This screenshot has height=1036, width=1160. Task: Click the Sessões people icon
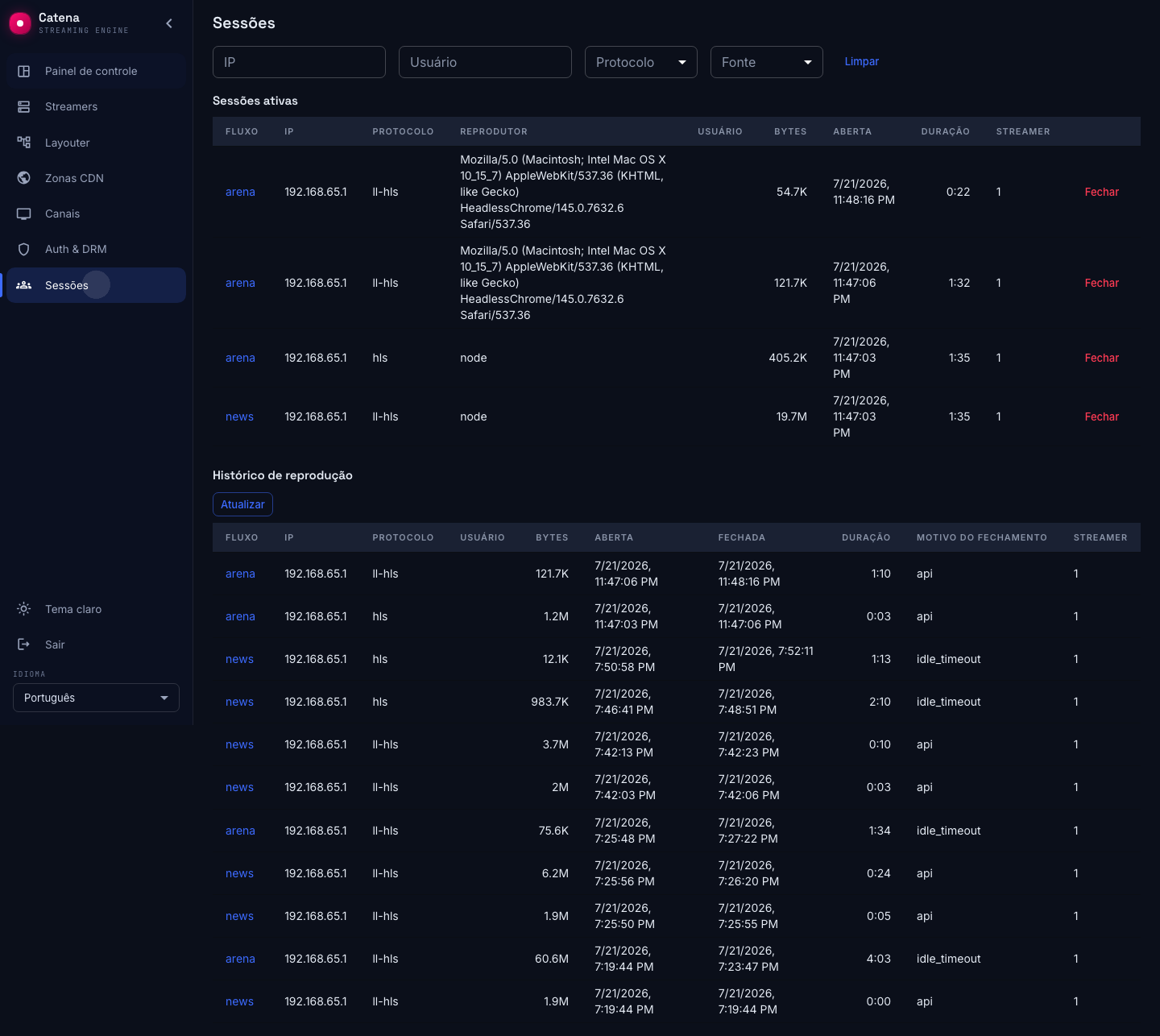click(24, 285)
